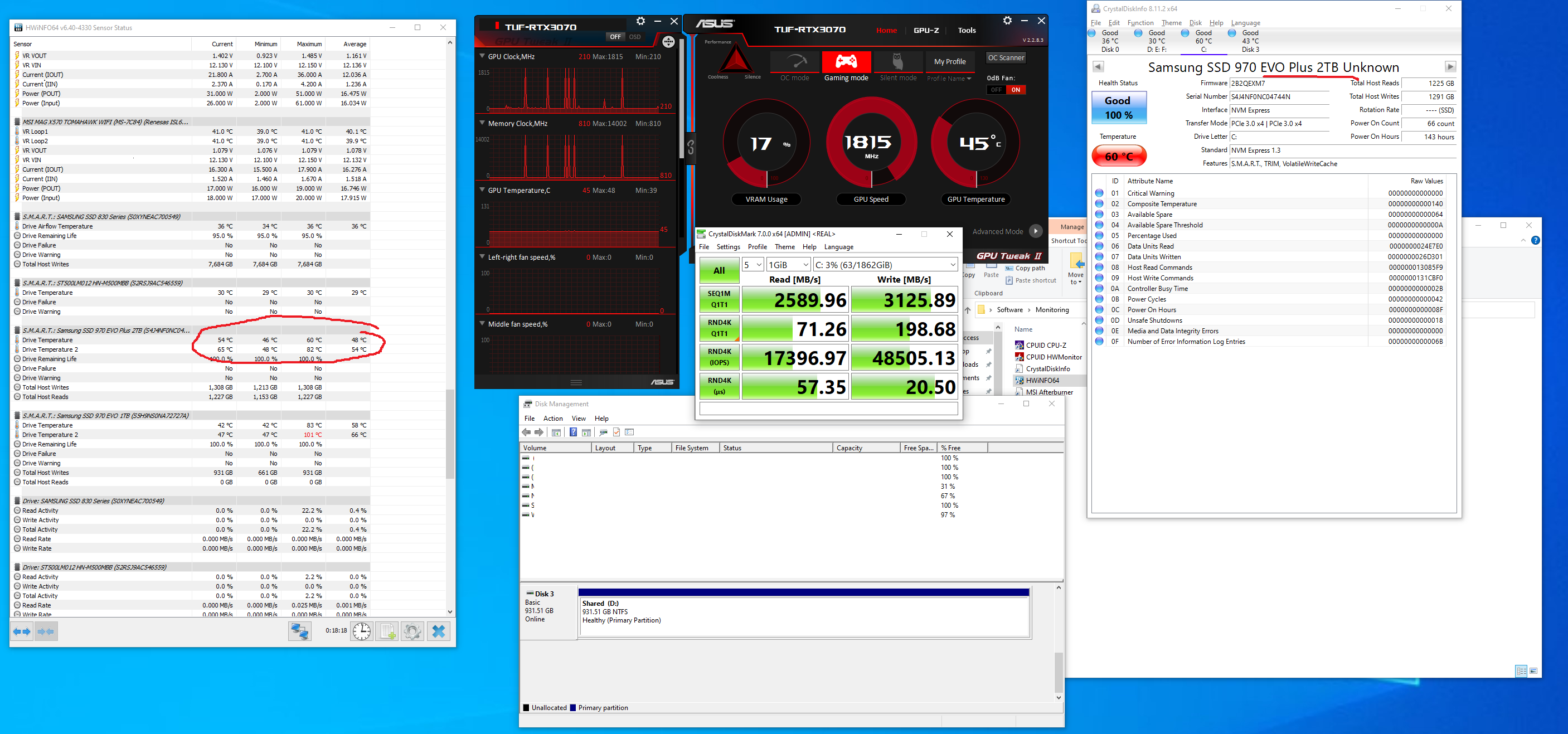Open Function menu in CrystalDiskInfo

point(1140,22)
